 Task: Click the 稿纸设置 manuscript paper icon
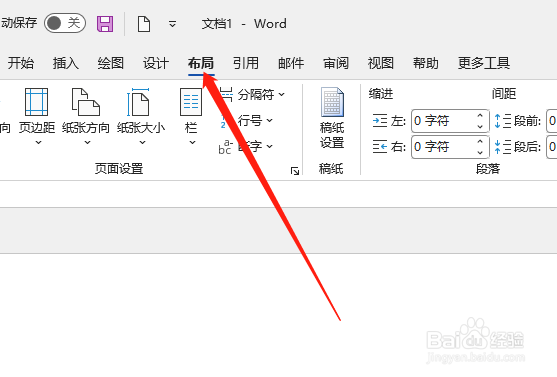click(x=332, y=102)
